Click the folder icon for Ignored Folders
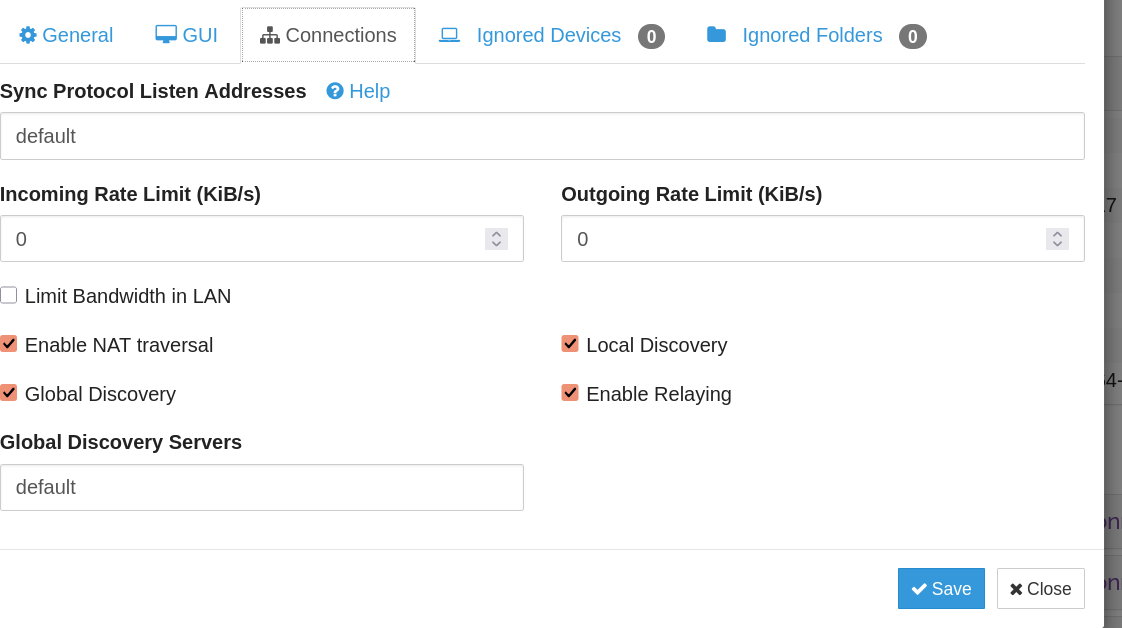This screenshot has height=628, width=1122. pos(716,35)
